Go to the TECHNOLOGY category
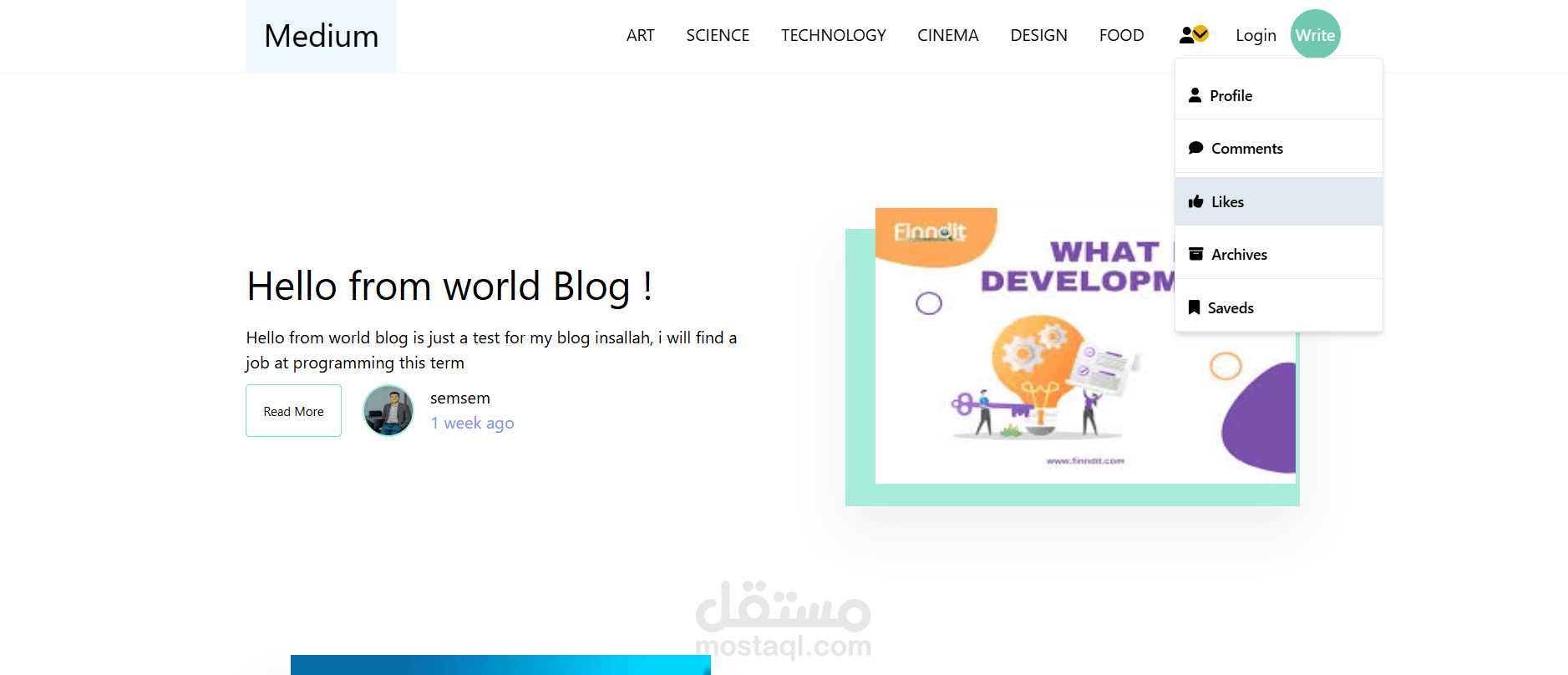 click(834, 35)
